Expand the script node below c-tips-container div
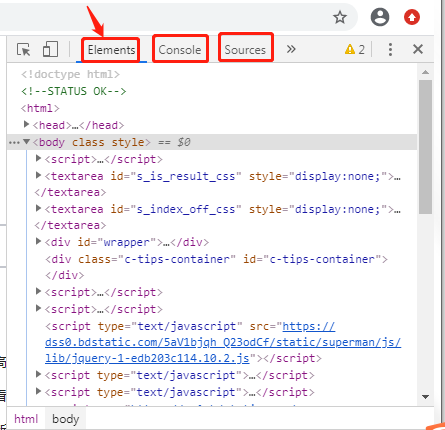Viewport: 445px width, 430px height. (38, 291)
